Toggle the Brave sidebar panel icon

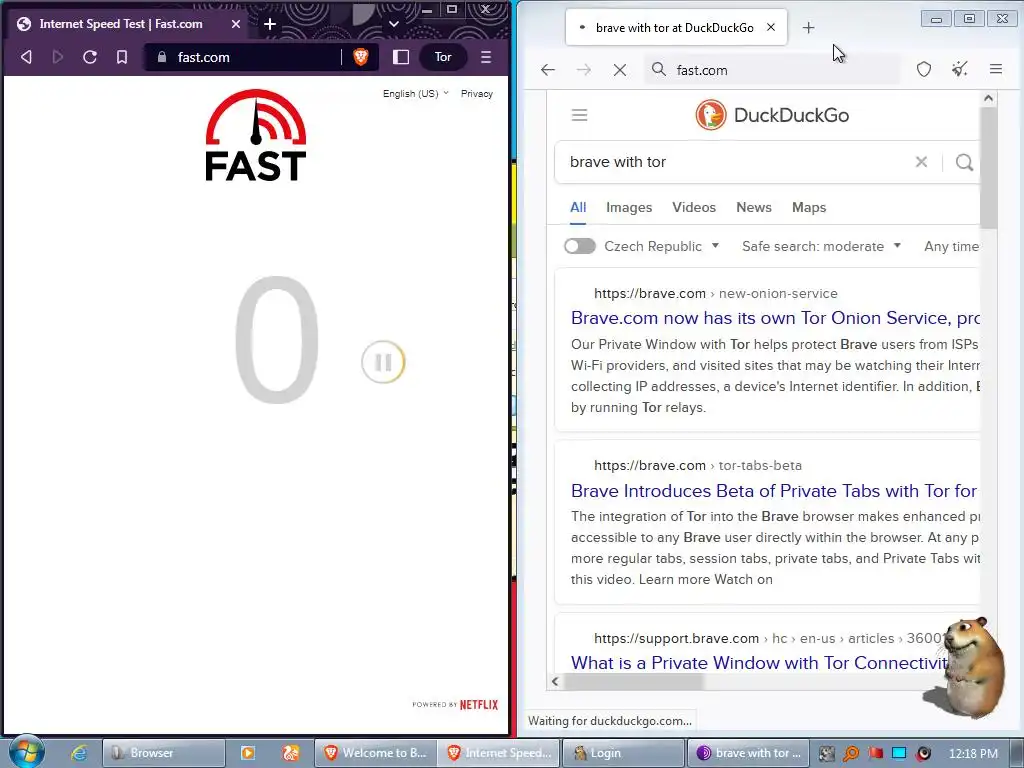coord(401,57)
